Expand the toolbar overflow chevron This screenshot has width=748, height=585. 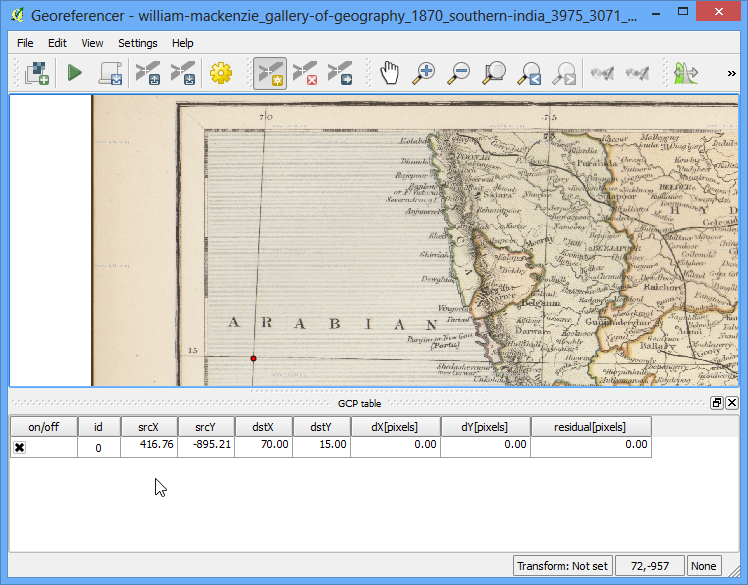tap(731, 73)
